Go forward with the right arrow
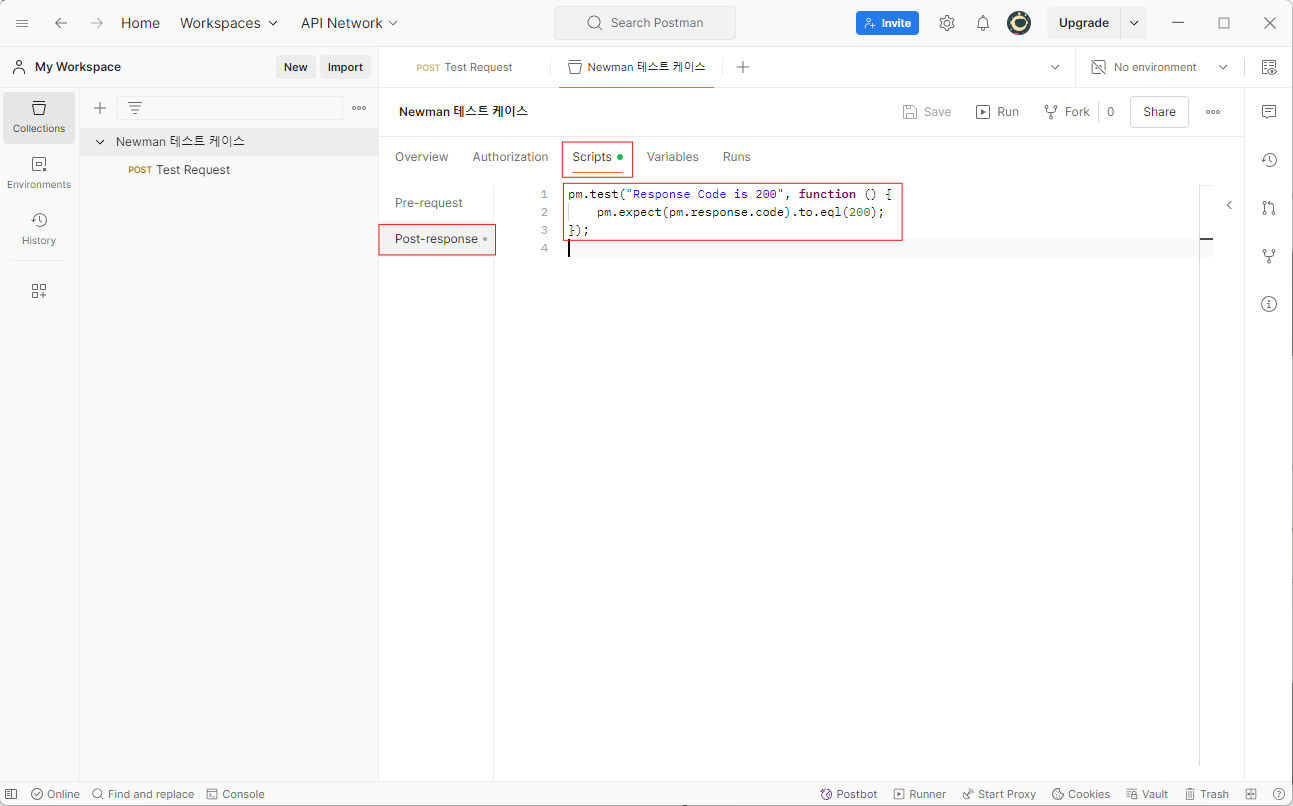Viewport: 1293px width, 806px height. pyautogui.click(x=97, y=23)
